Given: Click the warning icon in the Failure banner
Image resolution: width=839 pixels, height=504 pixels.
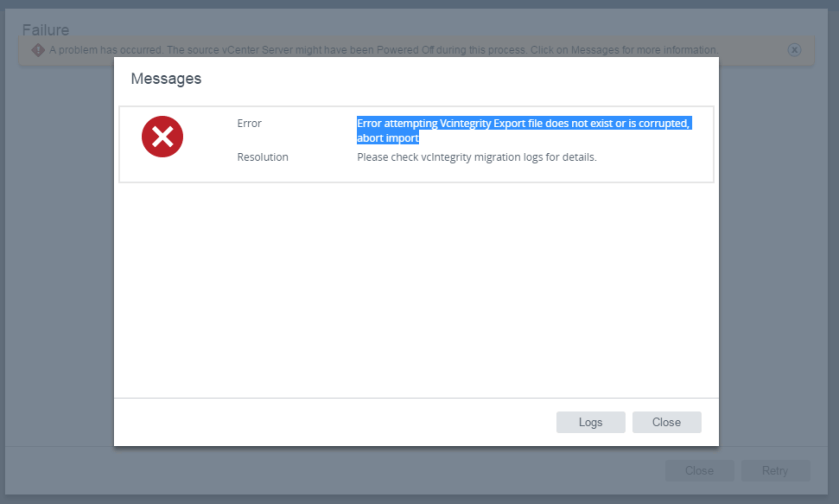Looking at the screenshot, I should tap(38, 49).
